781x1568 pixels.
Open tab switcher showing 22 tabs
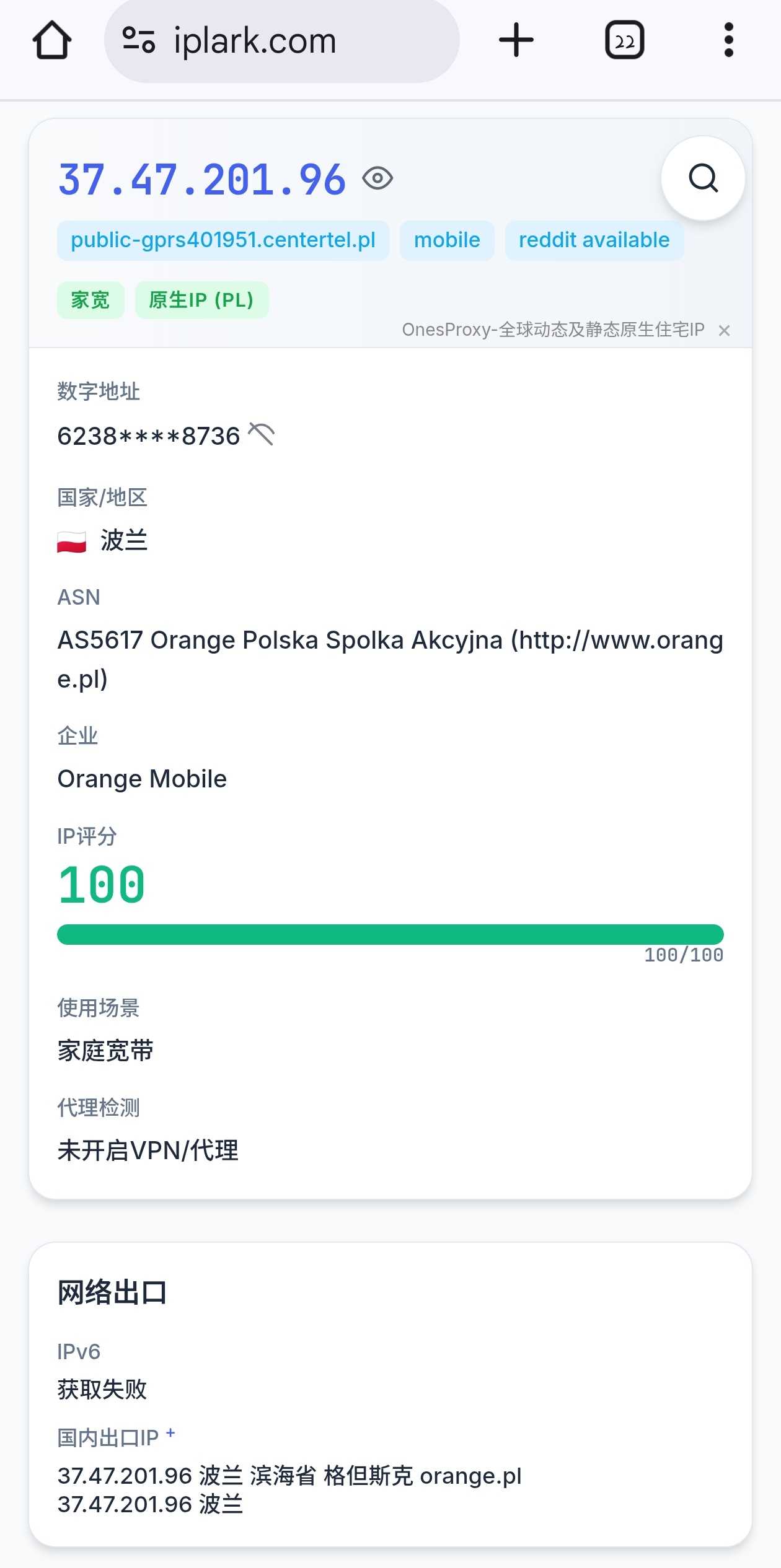click(624, 41)
